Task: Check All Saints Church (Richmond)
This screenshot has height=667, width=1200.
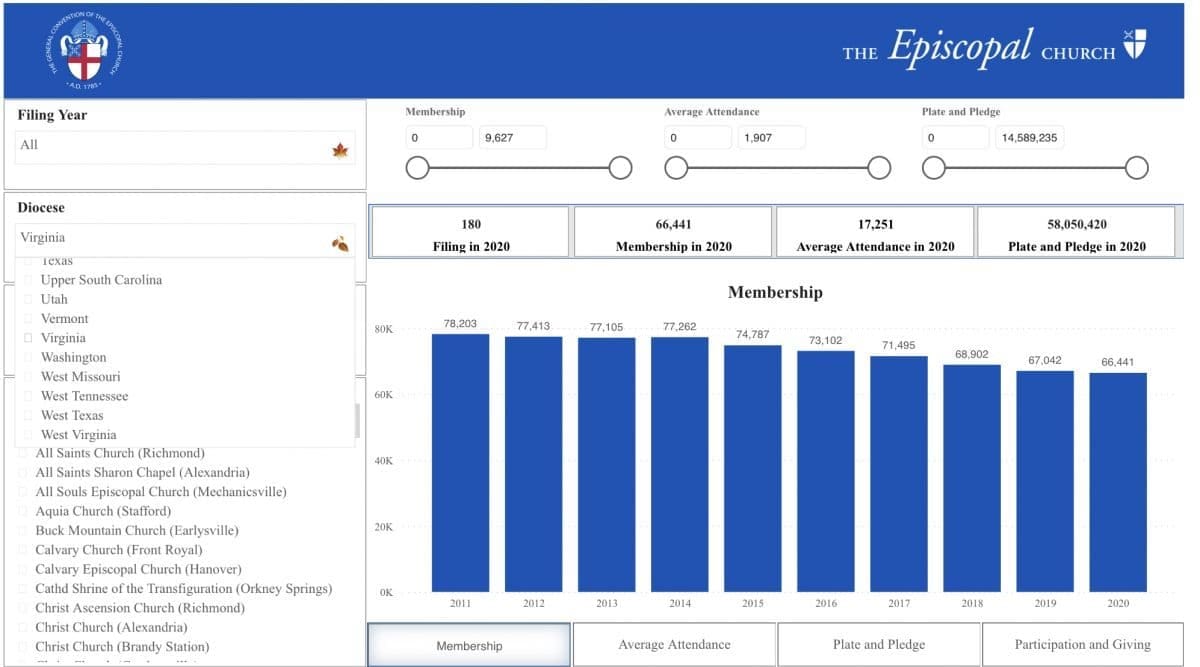Action: pos(24,453)
